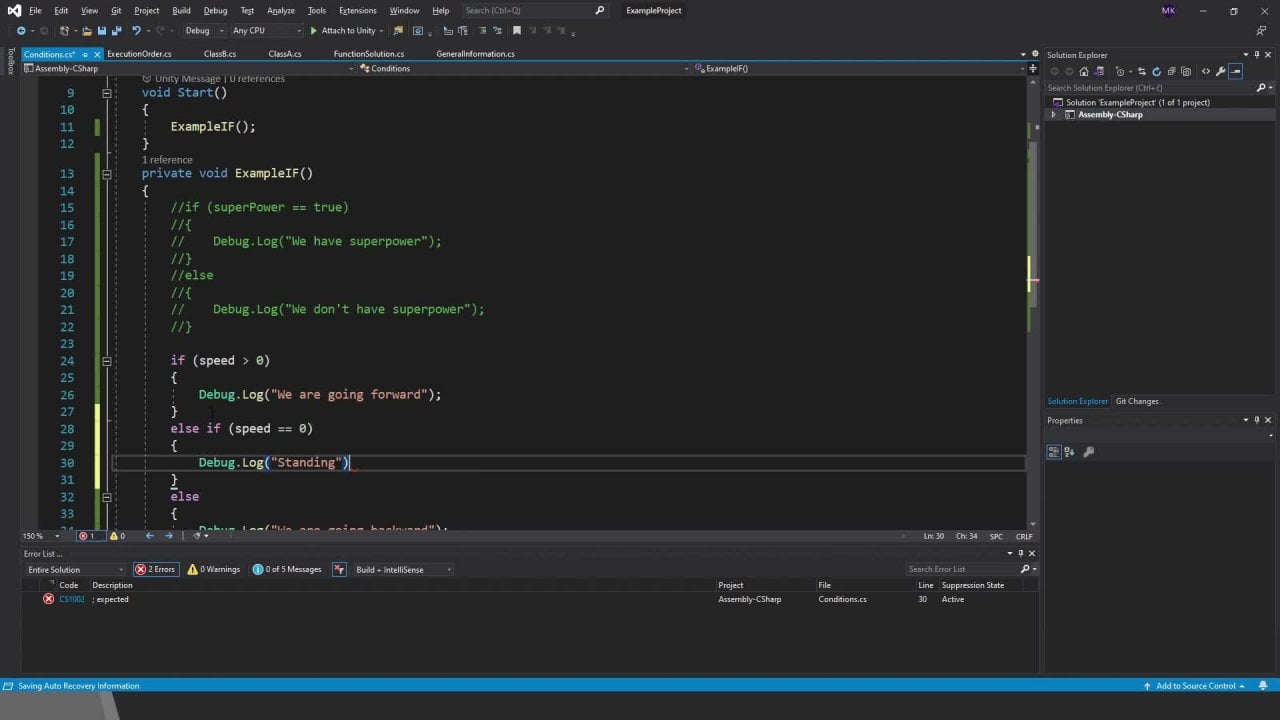Click the Undo icon in toolbar

click(x=136, y=31)
